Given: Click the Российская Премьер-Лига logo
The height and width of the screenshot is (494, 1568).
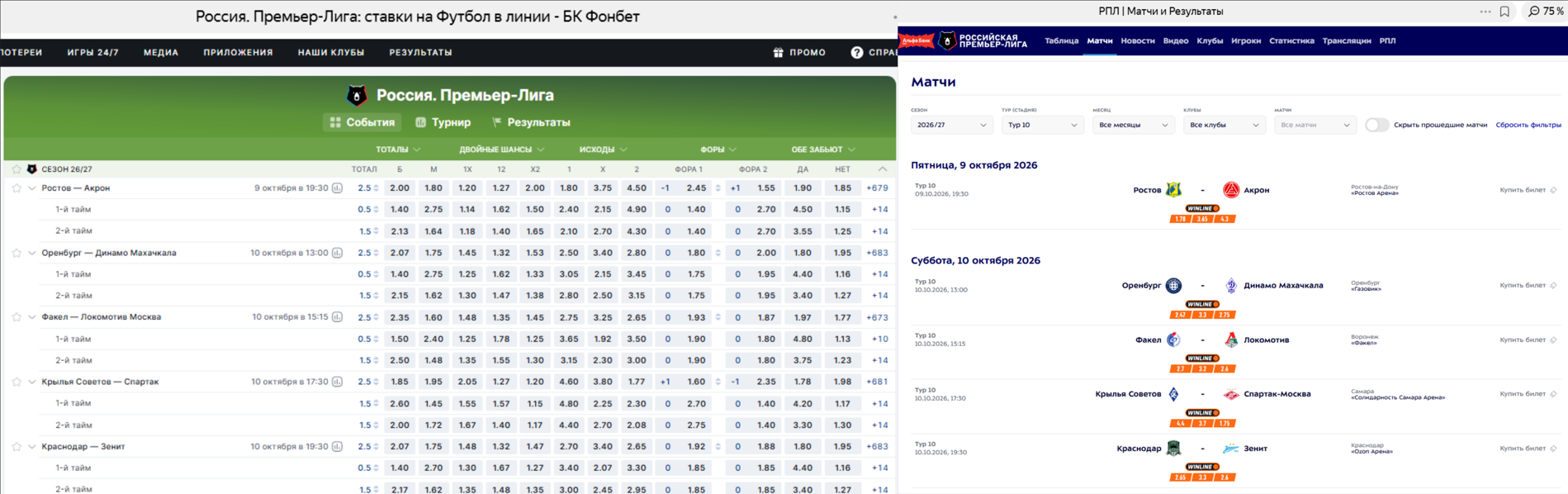Looking at the screenshot, I should [x=983, y=40].
